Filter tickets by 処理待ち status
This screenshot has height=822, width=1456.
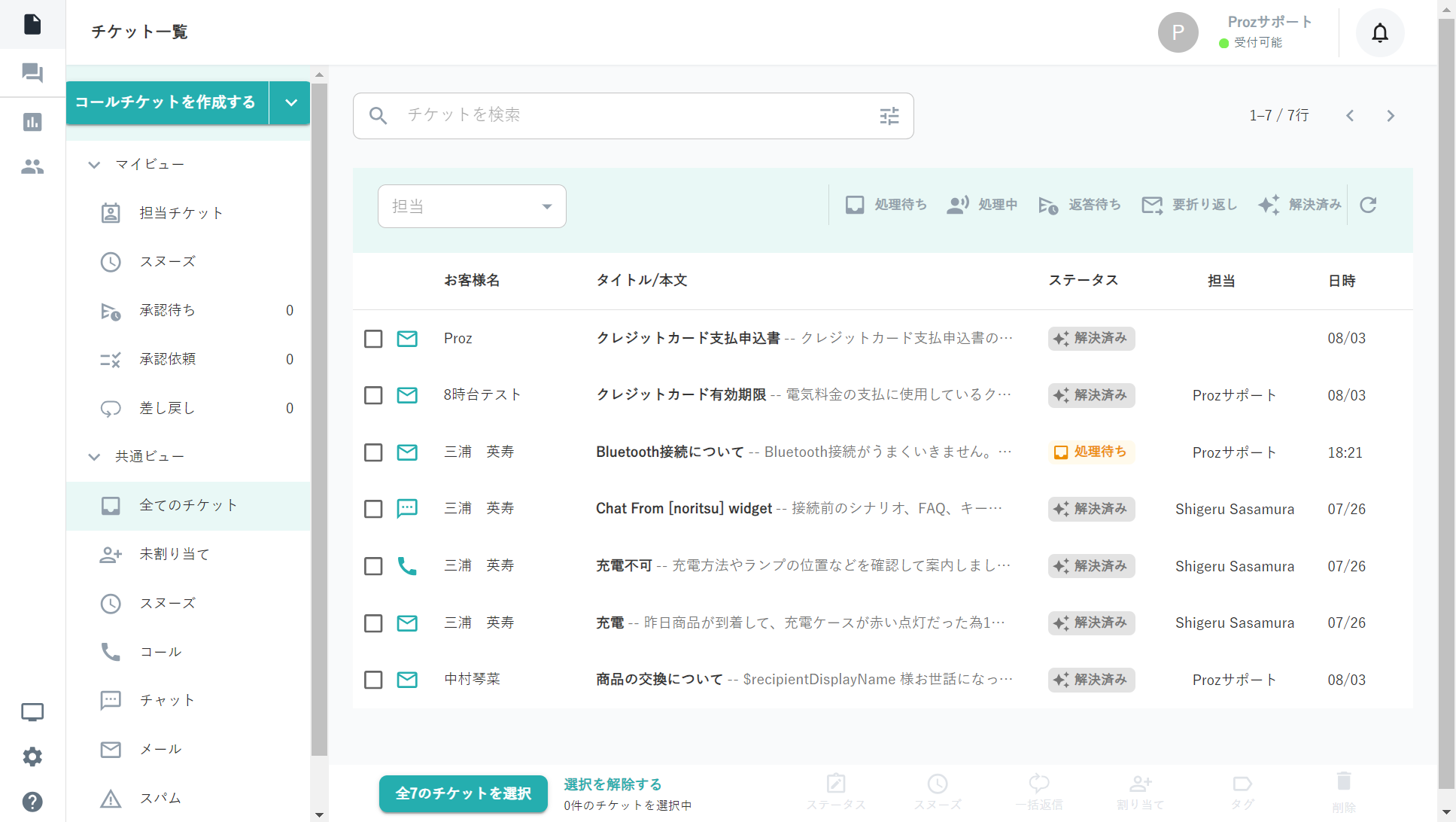click(x=886, y=205)
